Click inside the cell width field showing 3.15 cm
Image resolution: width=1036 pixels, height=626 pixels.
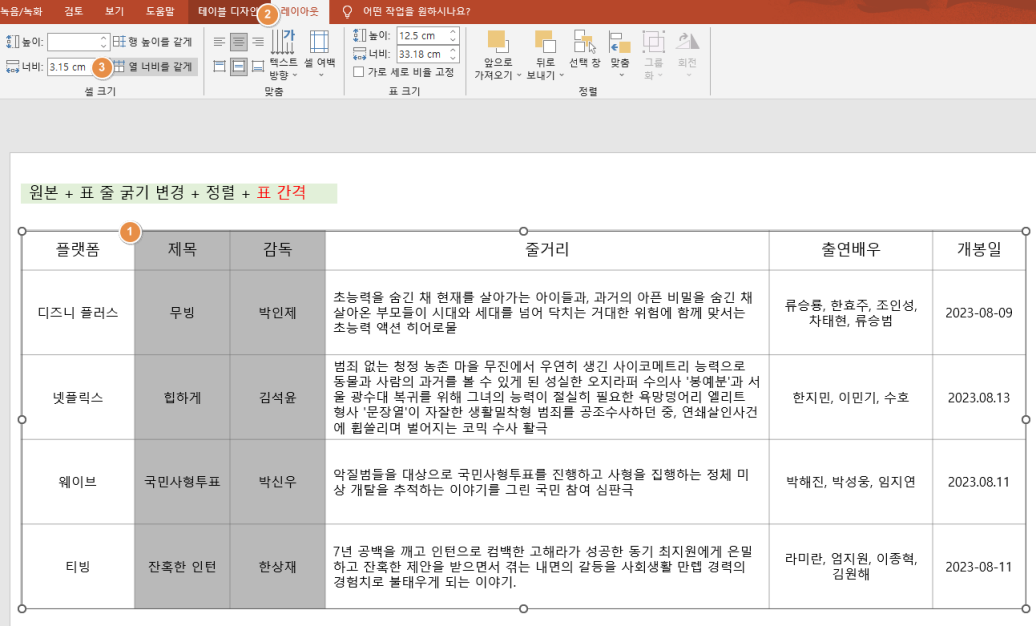pos(69,67)
